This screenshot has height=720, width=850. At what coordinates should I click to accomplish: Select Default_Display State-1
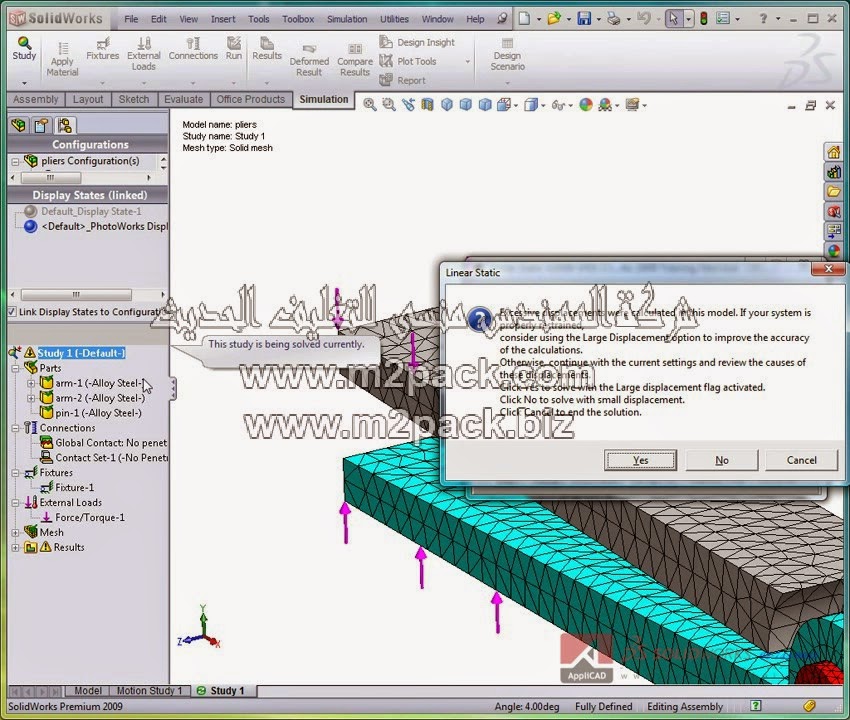[91, 211]
